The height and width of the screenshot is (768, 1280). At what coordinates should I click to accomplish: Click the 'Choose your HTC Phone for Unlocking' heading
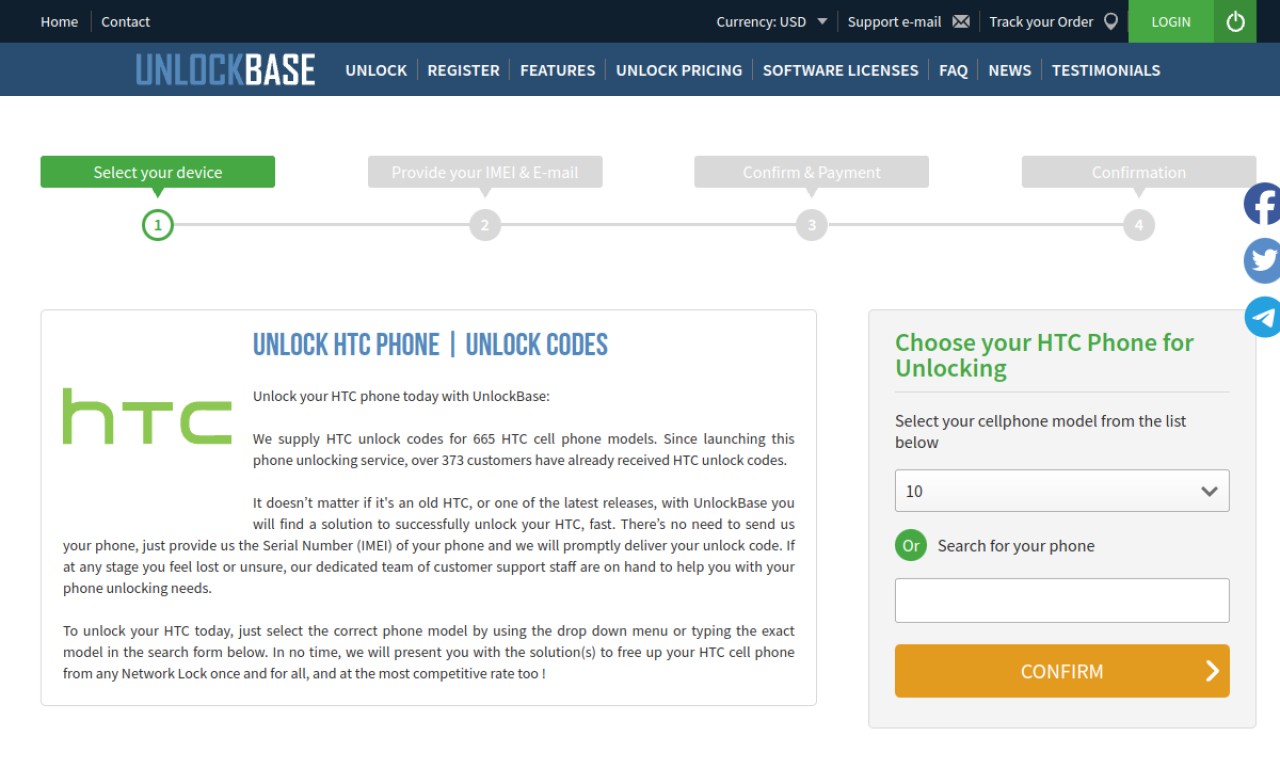[x=1044, y=355]
